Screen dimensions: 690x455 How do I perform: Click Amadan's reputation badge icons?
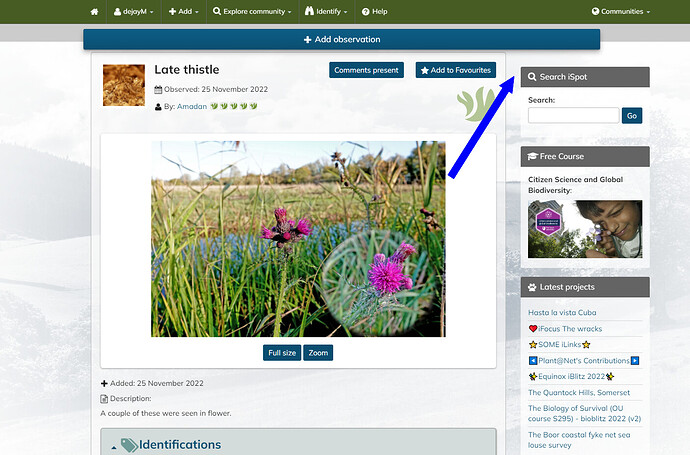coord(234,106)
